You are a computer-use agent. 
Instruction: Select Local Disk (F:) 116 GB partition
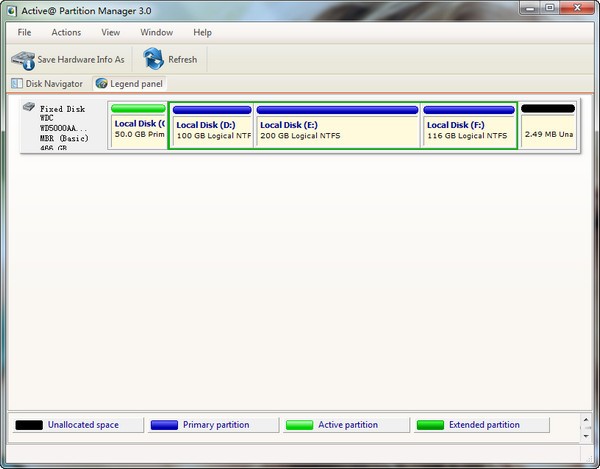[x=468, y=129]
